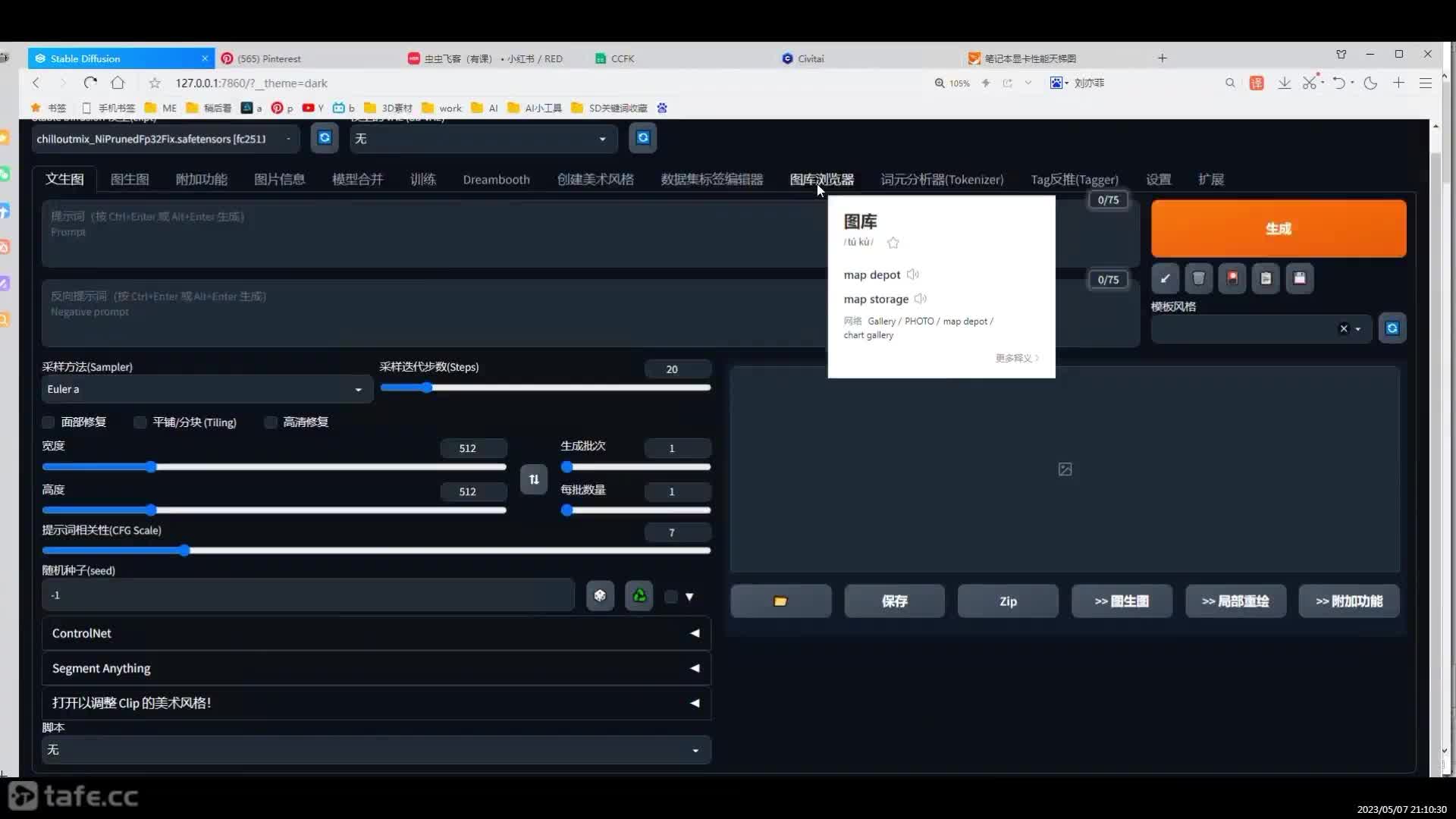
Task: Toggle browser night mode moon icon
Action: click(x=1370, y=83)
